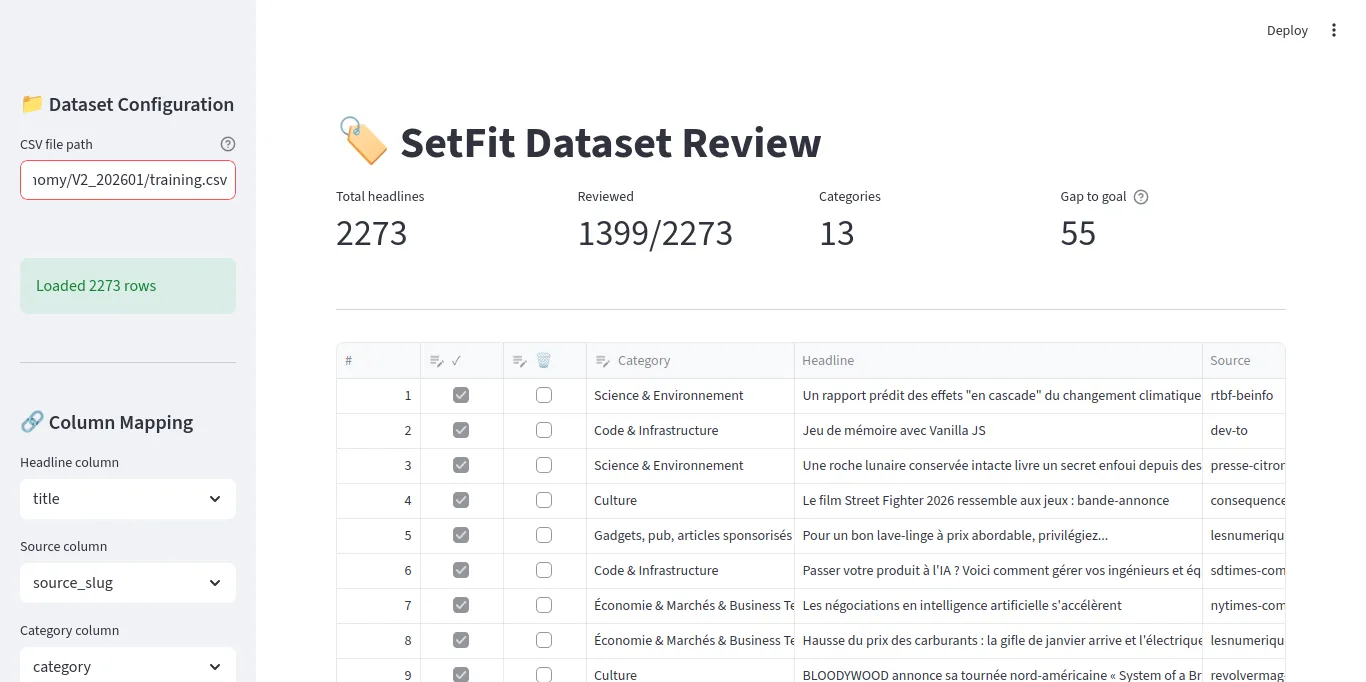The image size is (1366, 682).
Task: Open the Source column dropdown showing source_slug
Action: click(127, 582)
